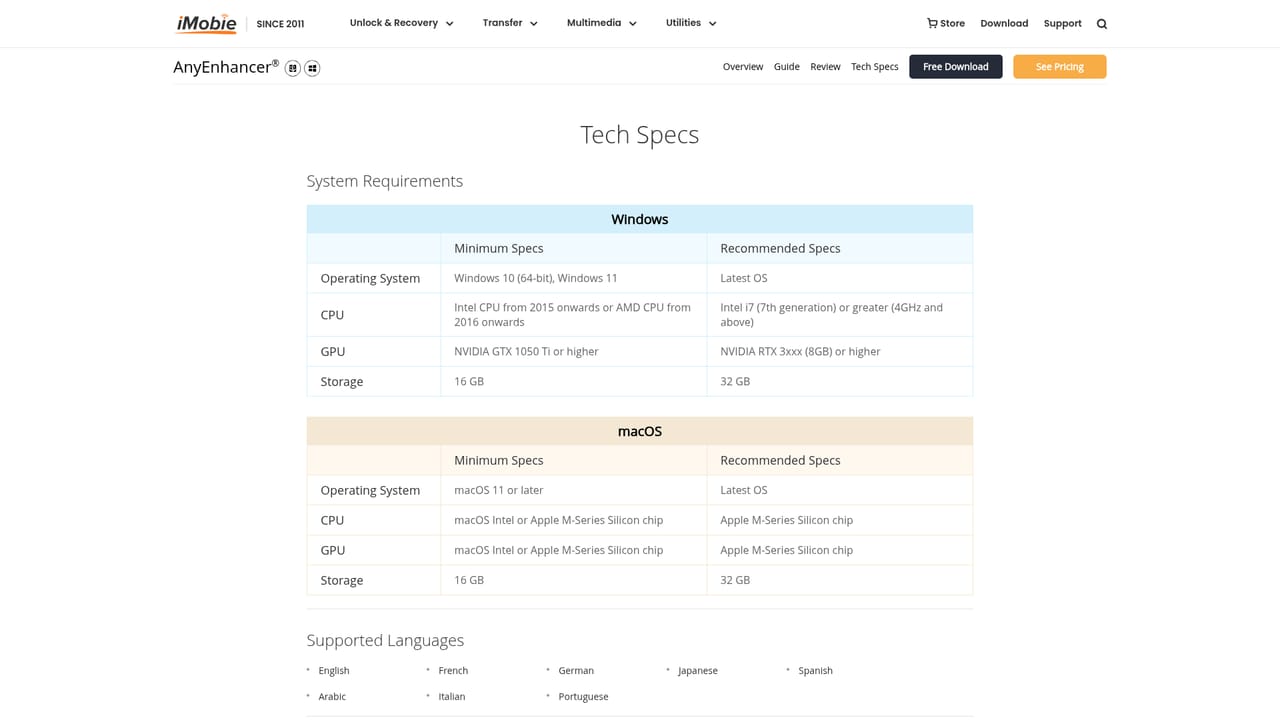Screen dimensions: 1280x720
Task: Click the See Pricing button
Action: click(1060, 67)
